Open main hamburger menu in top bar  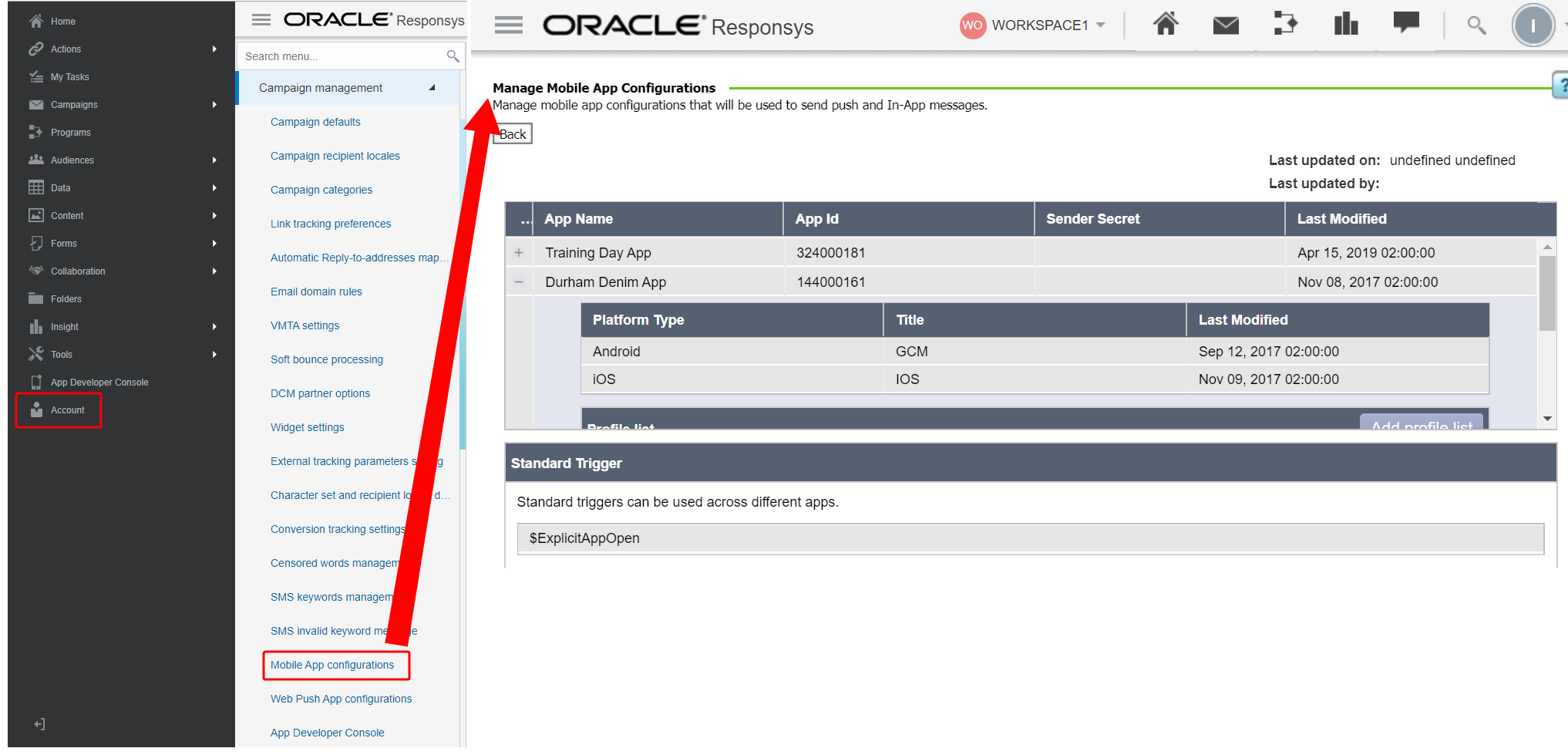click(x=509, y=25)
